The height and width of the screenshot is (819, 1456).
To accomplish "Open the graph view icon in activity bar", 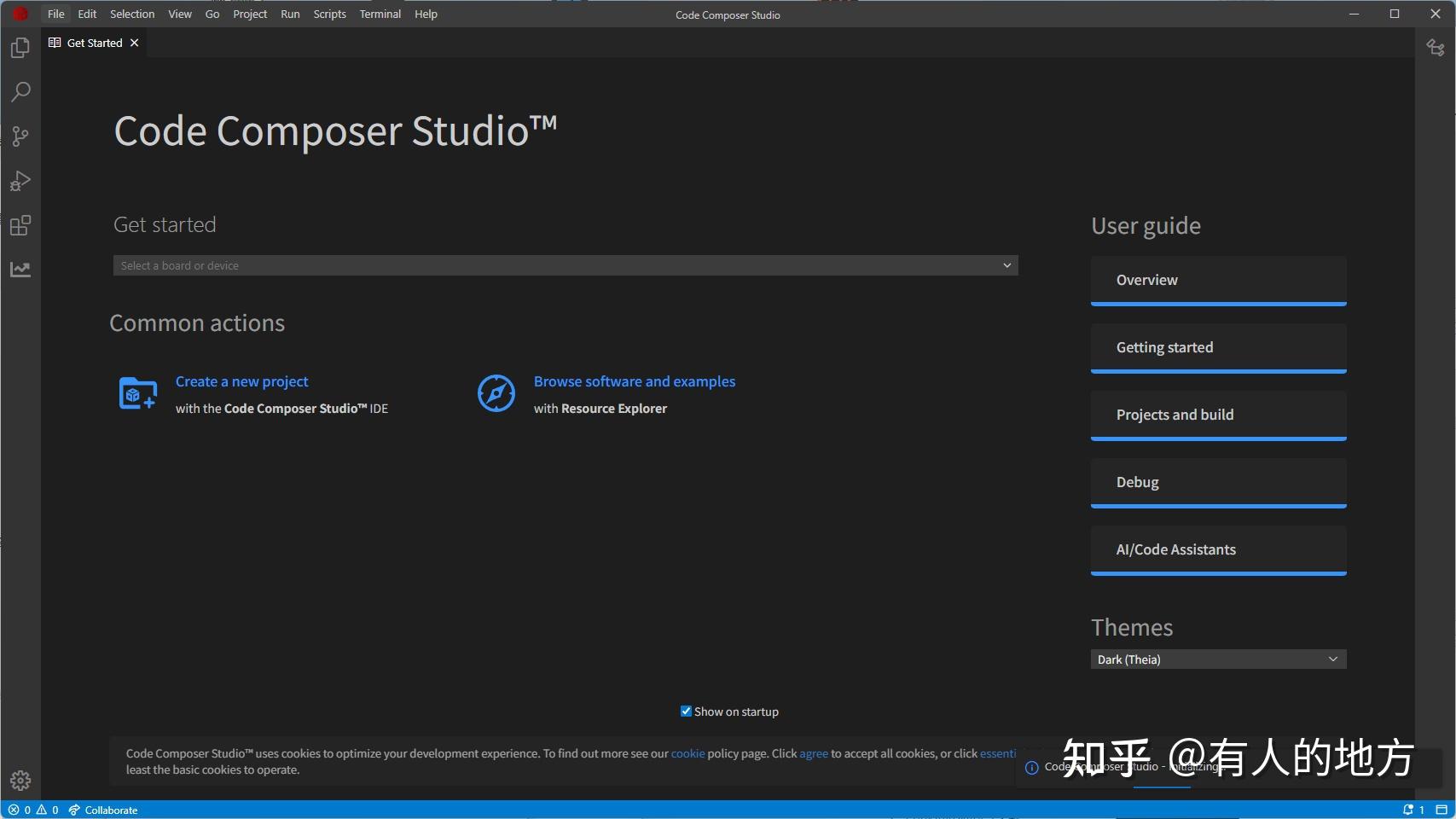I will click(x=20, y=270).
